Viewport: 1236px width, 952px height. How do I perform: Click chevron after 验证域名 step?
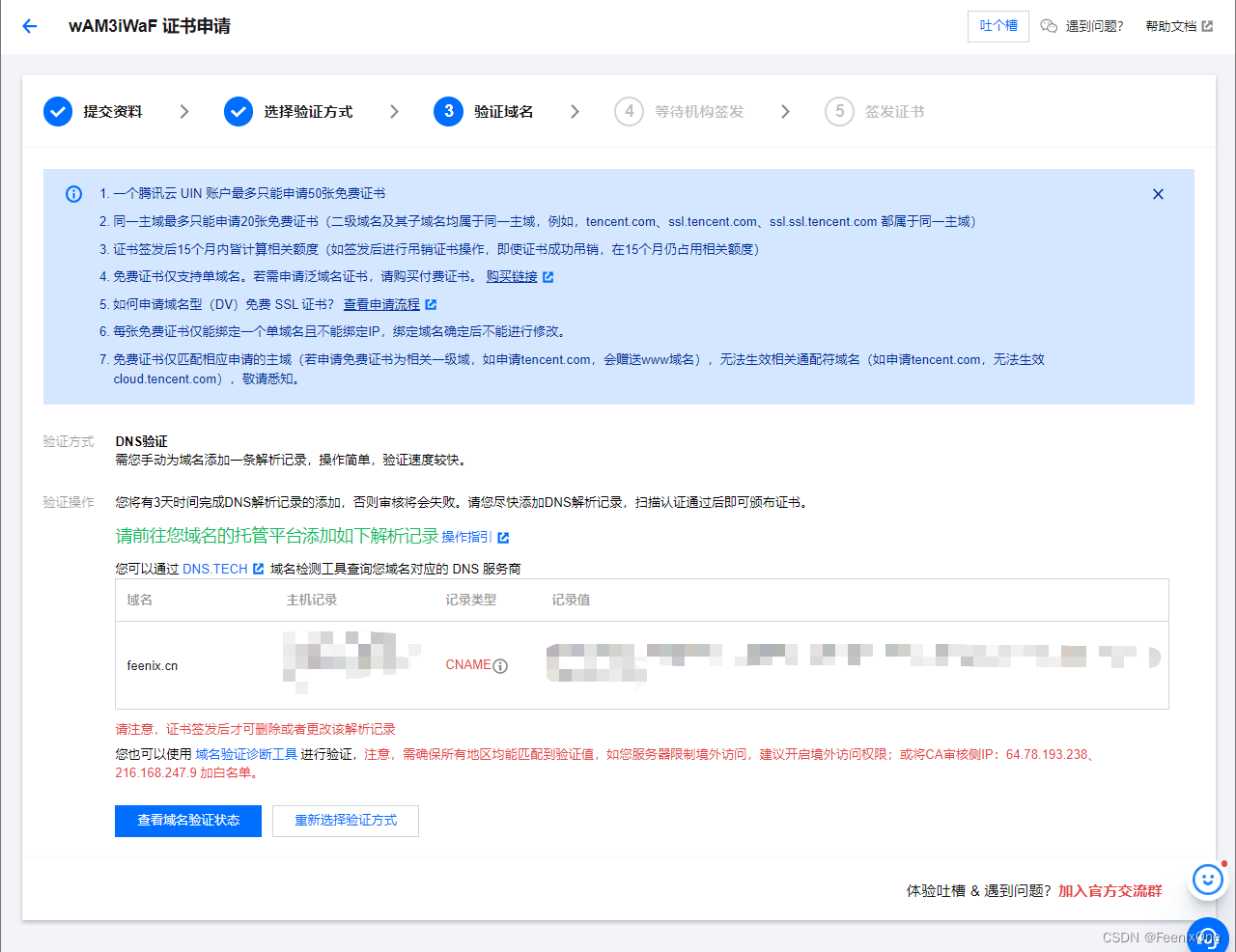click(x=575, y=112)
